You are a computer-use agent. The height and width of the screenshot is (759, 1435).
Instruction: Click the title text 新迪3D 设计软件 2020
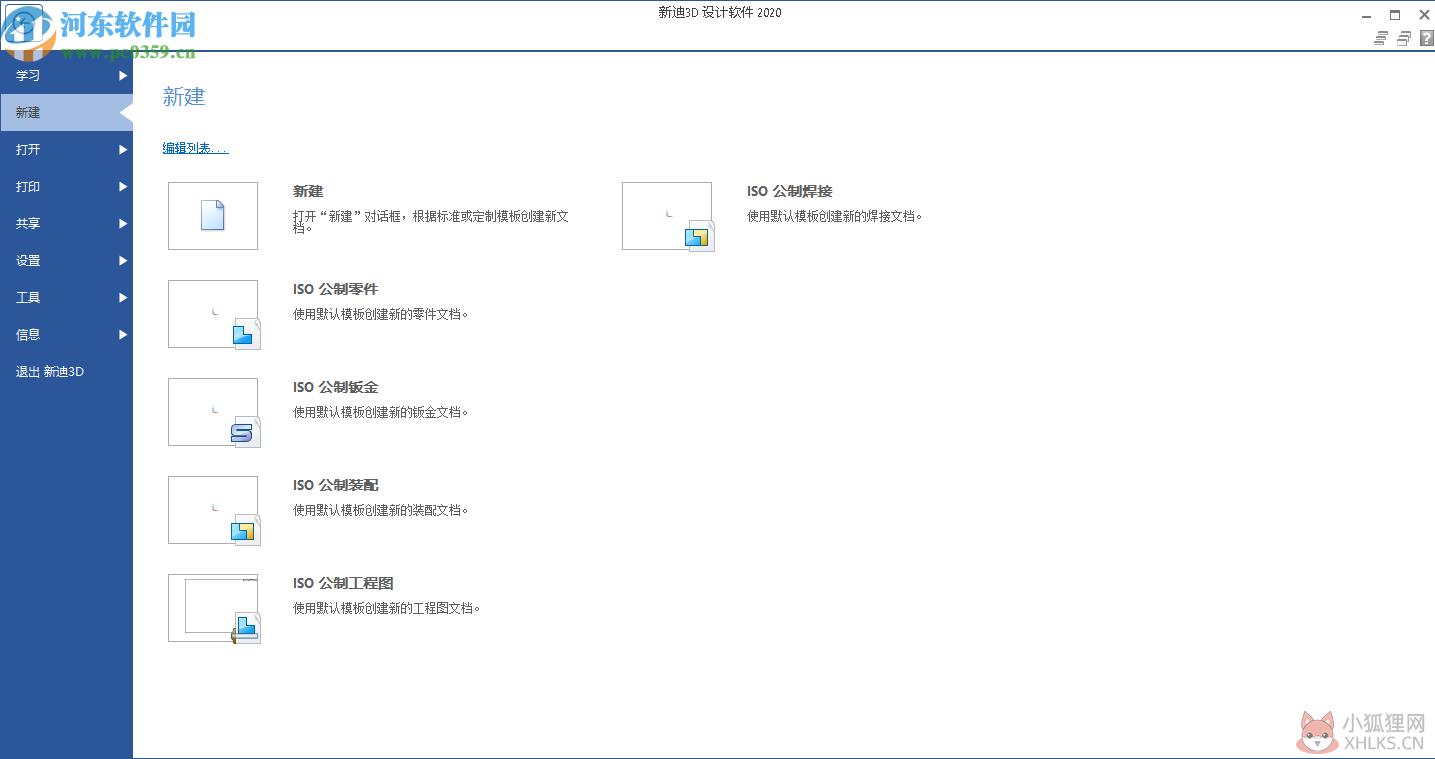coord(720,13)
